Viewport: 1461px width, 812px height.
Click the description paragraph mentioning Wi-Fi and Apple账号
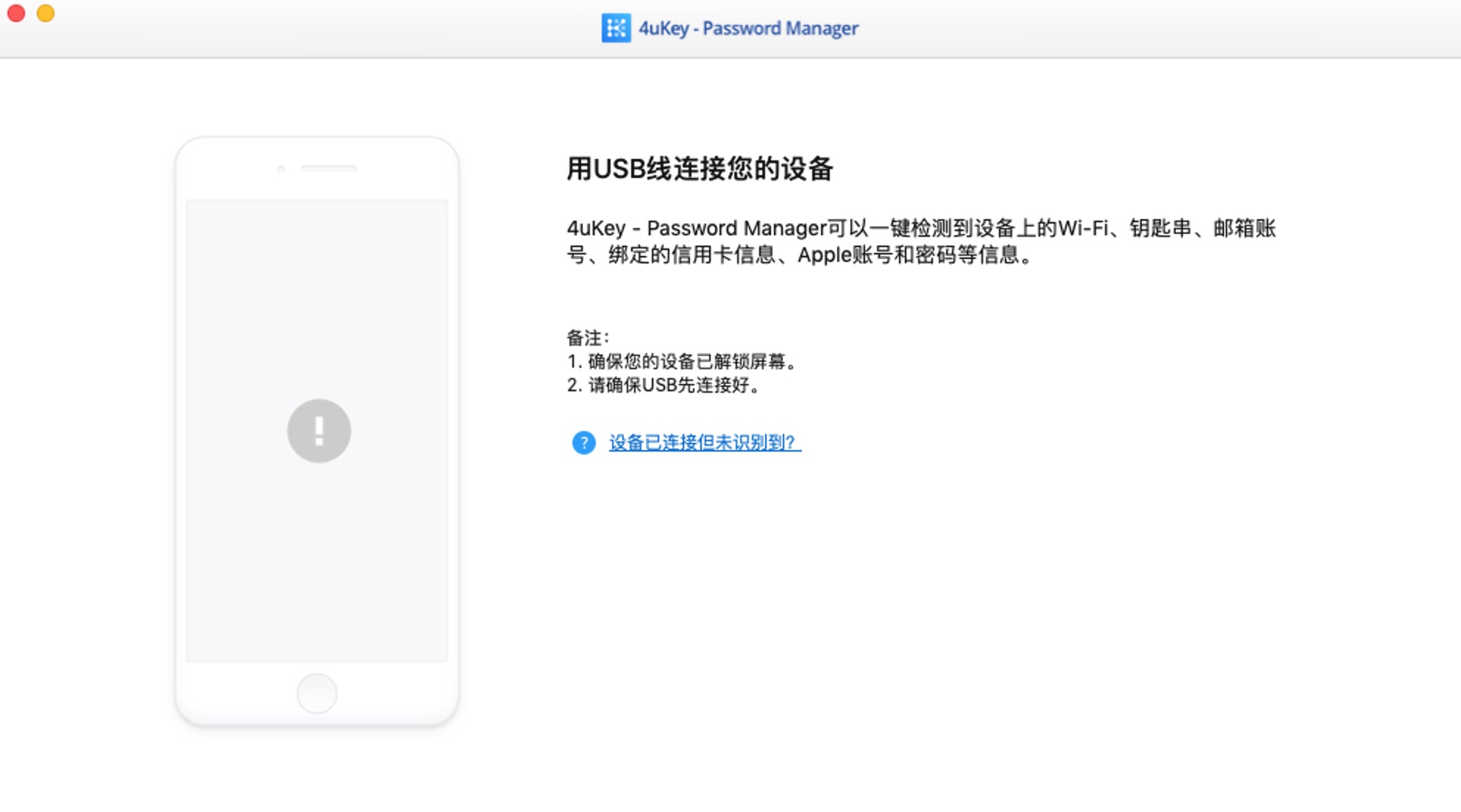pos(921,241)
